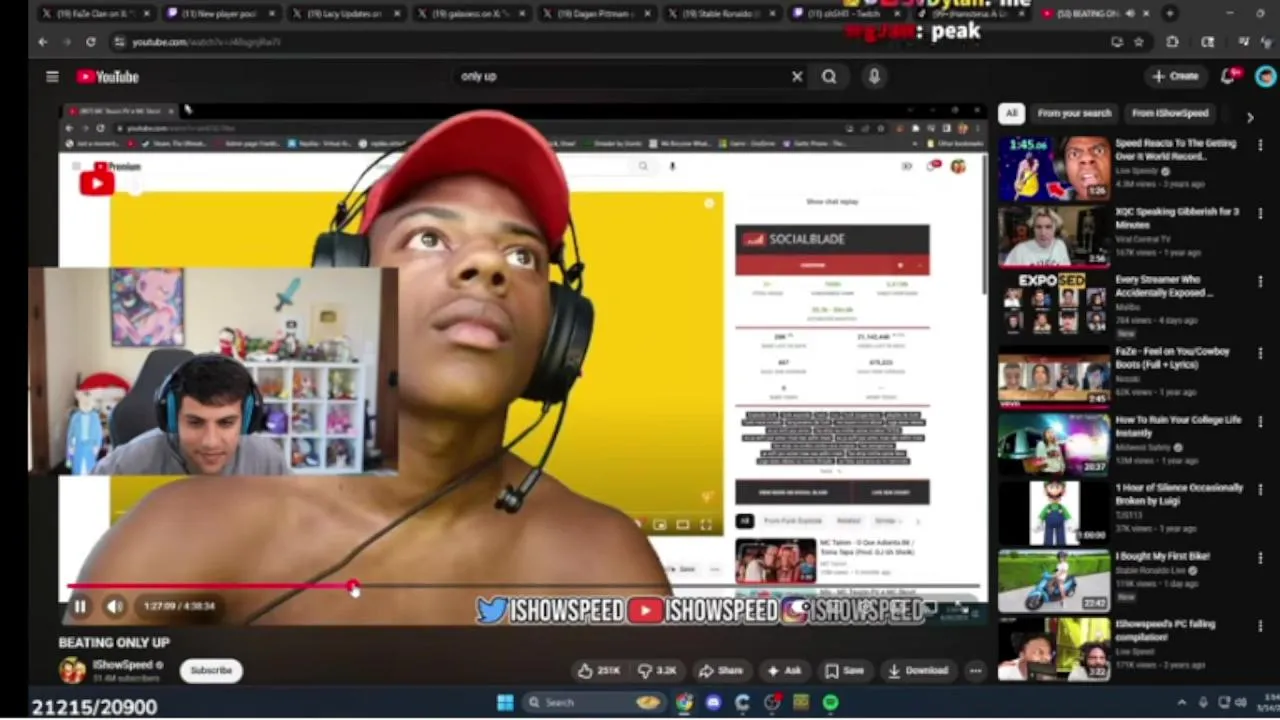Open the account avatar menu

point(1266,76)
